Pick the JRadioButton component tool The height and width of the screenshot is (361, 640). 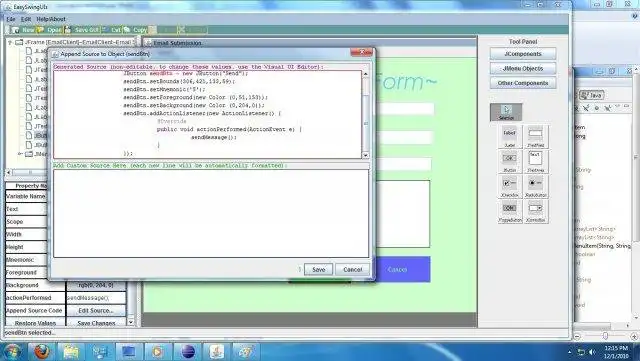[536, 187]
